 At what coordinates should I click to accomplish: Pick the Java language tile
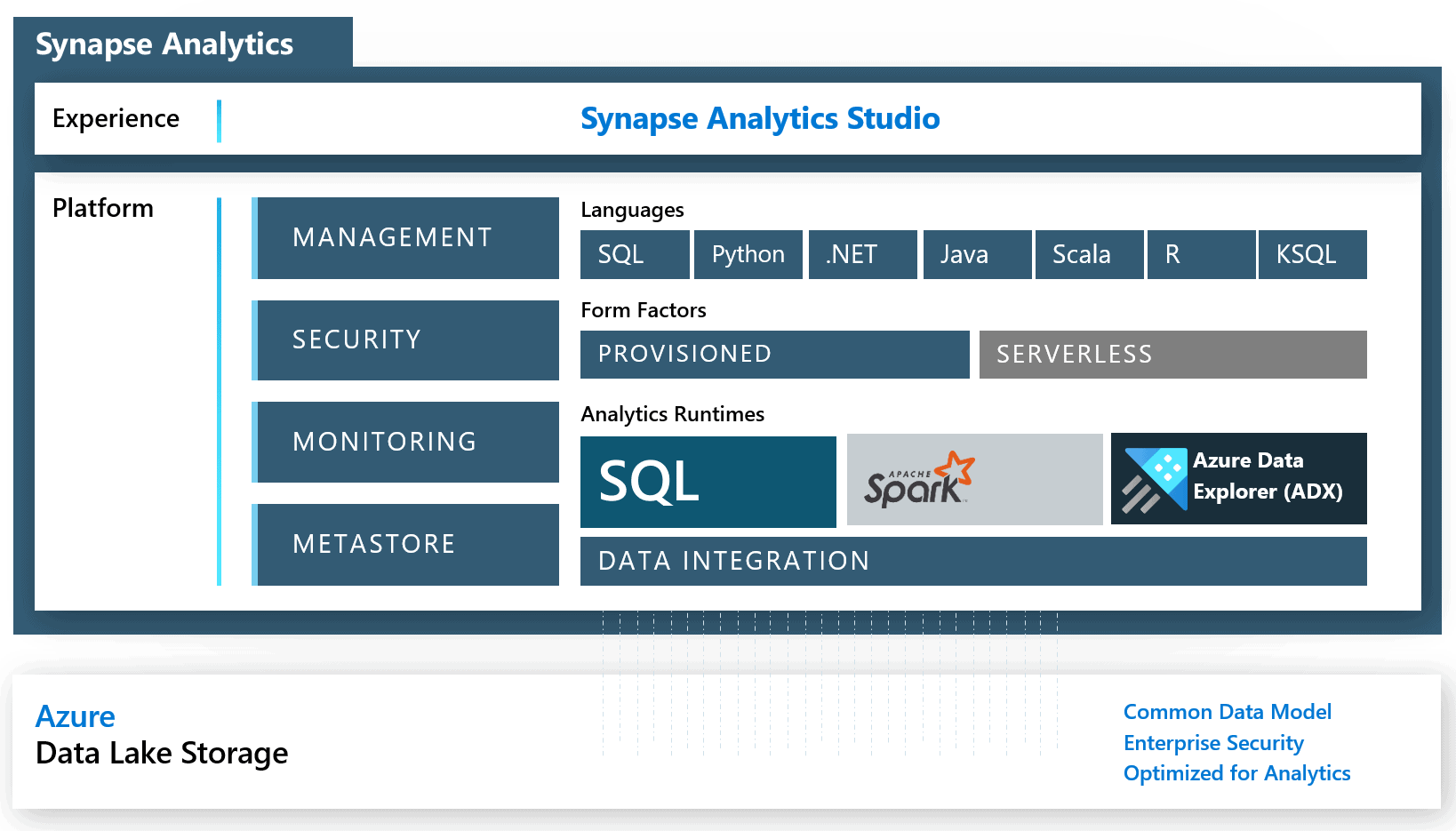pos(978,254)
